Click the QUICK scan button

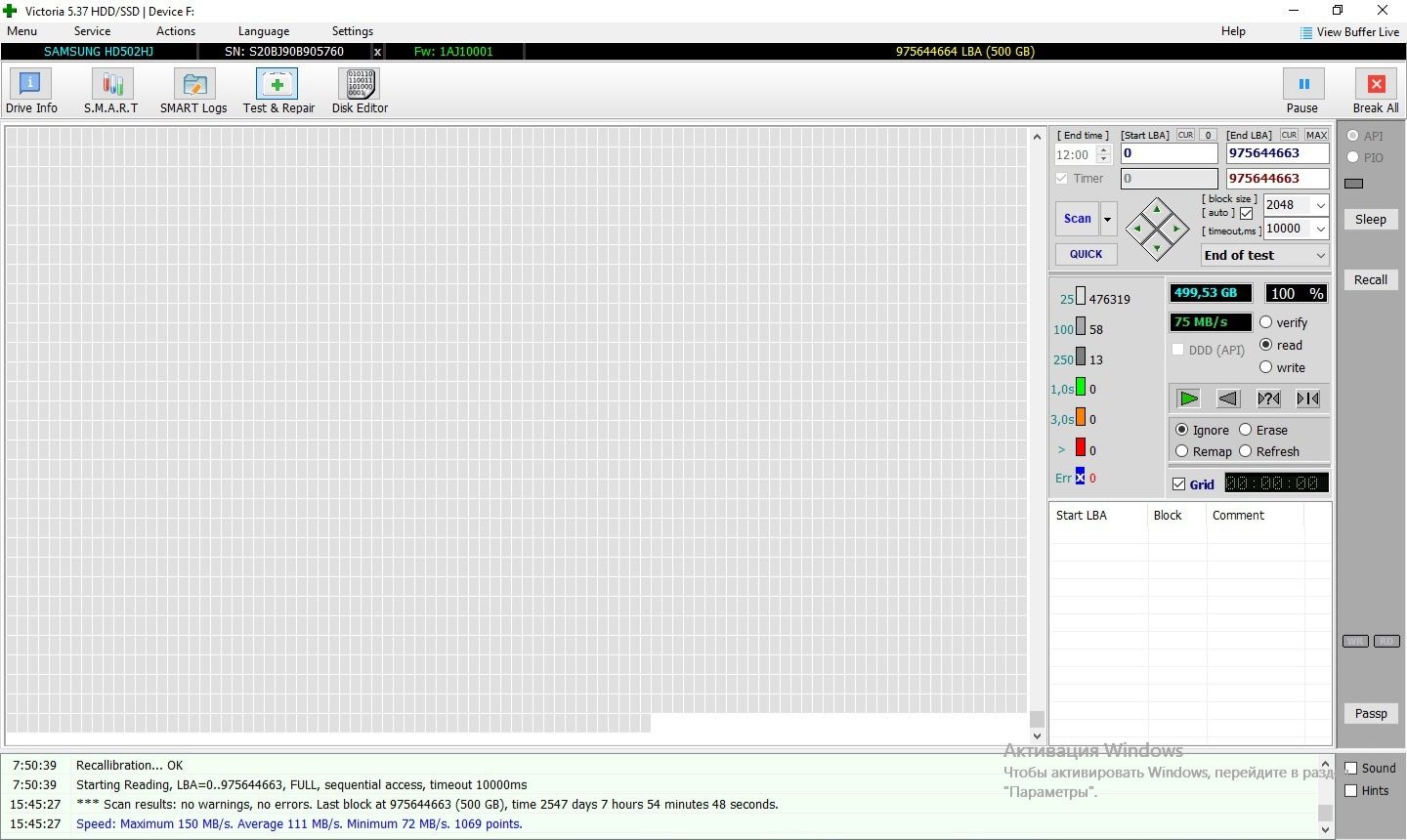tap(1086, 254)
